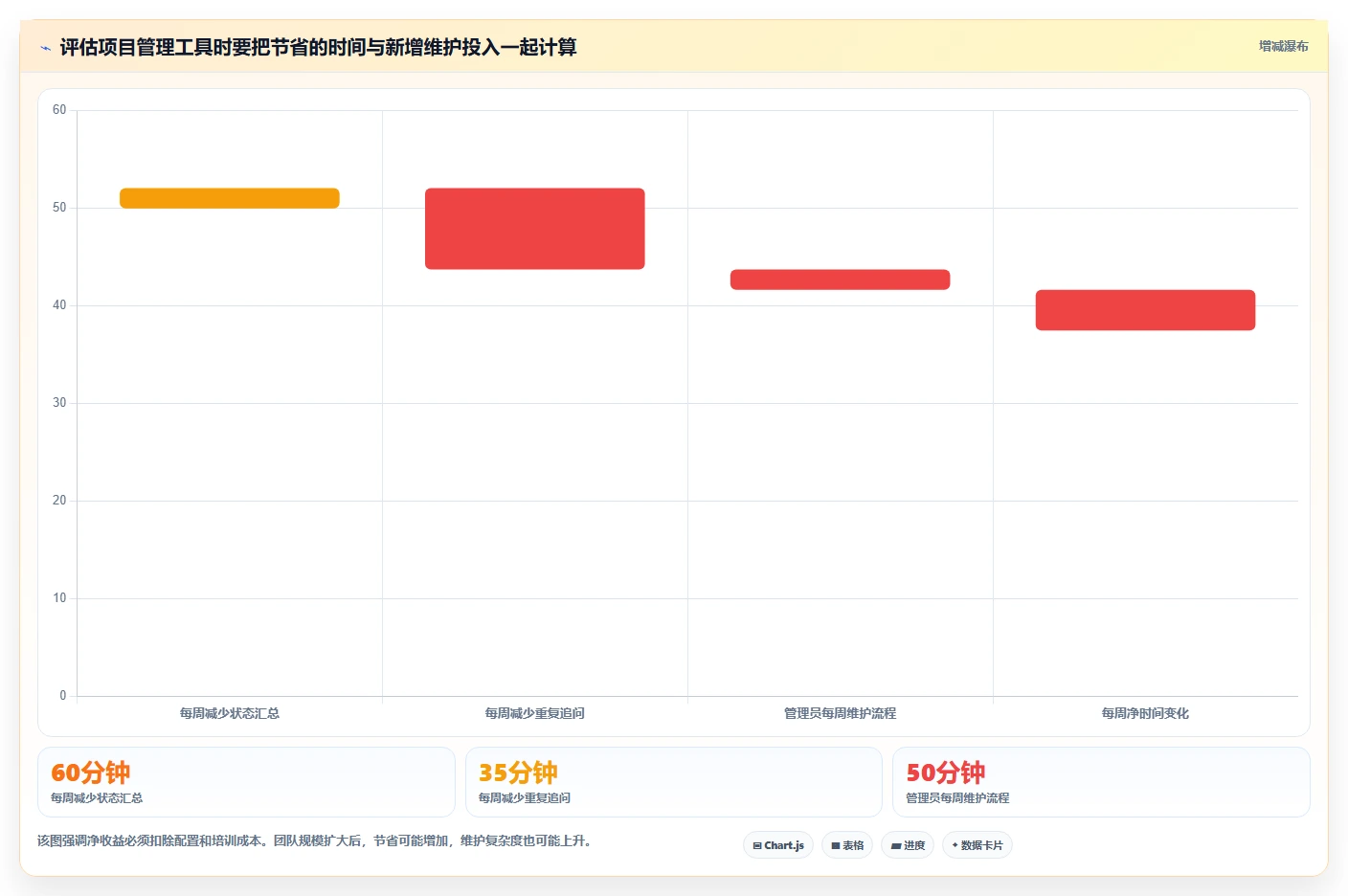Click the y-axis value 20
Screen dimensions: 1348x896
click(x=59, y=501)
